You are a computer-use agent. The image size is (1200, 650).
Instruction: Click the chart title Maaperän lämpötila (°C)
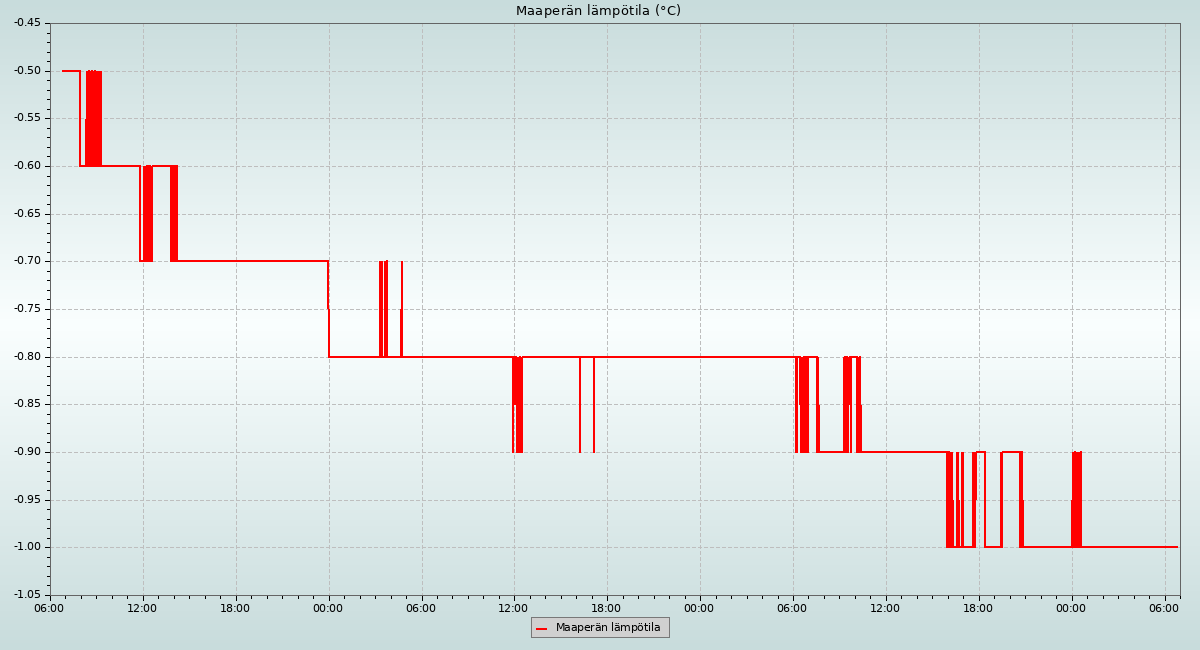pos(598,11)
